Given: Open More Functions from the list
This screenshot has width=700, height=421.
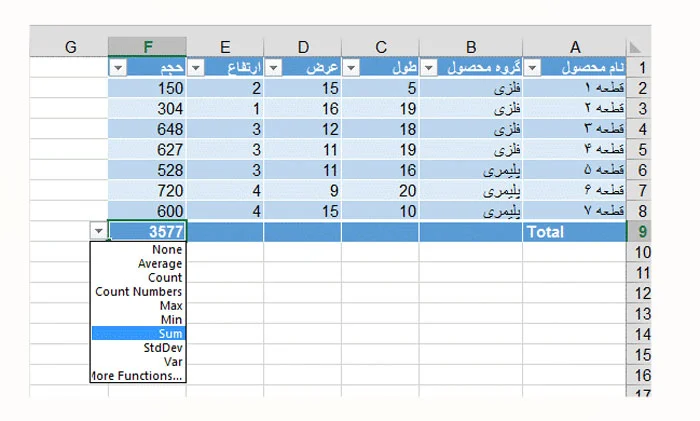Looking at the screenshot, I should (x=137, y=375).
